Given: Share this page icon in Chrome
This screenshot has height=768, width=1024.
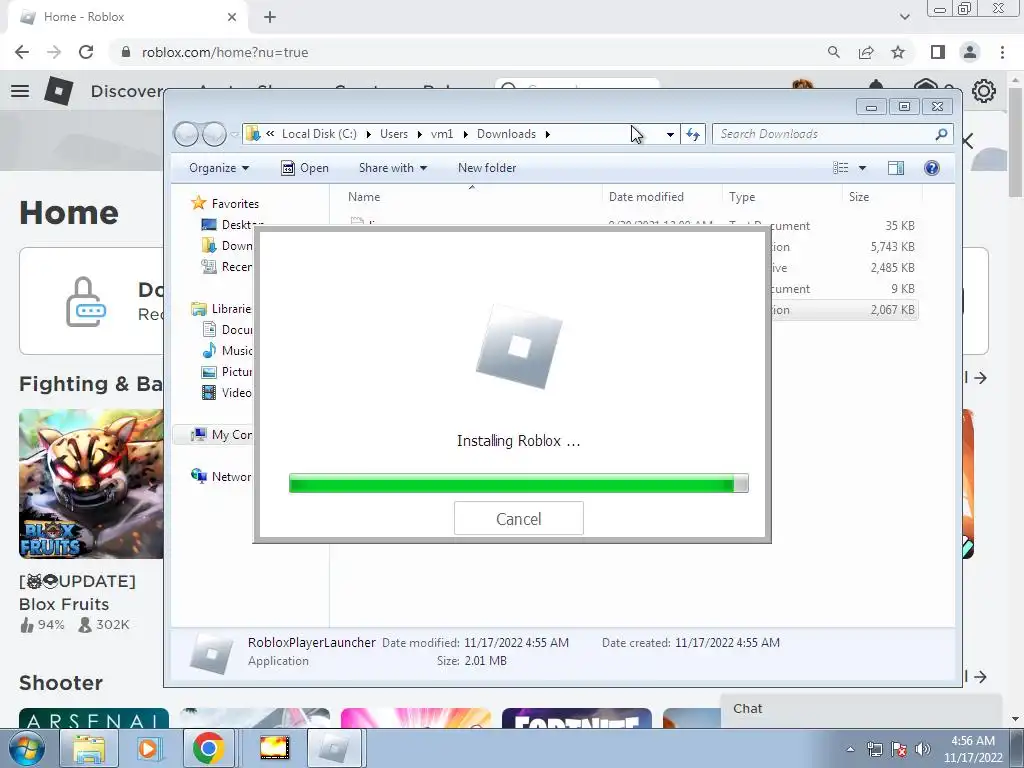Looking at the screenshot, I should (x=866, y=52).
